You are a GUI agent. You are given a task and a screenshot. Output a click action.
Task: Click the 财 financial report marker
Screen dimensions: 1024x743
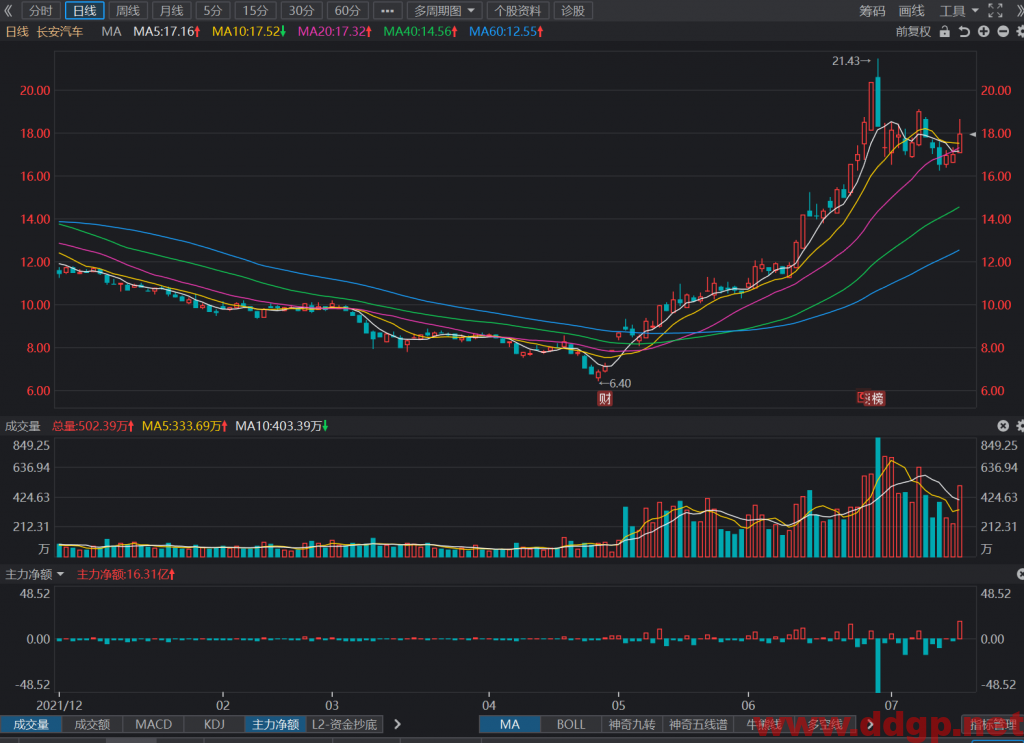pos(605,398)
